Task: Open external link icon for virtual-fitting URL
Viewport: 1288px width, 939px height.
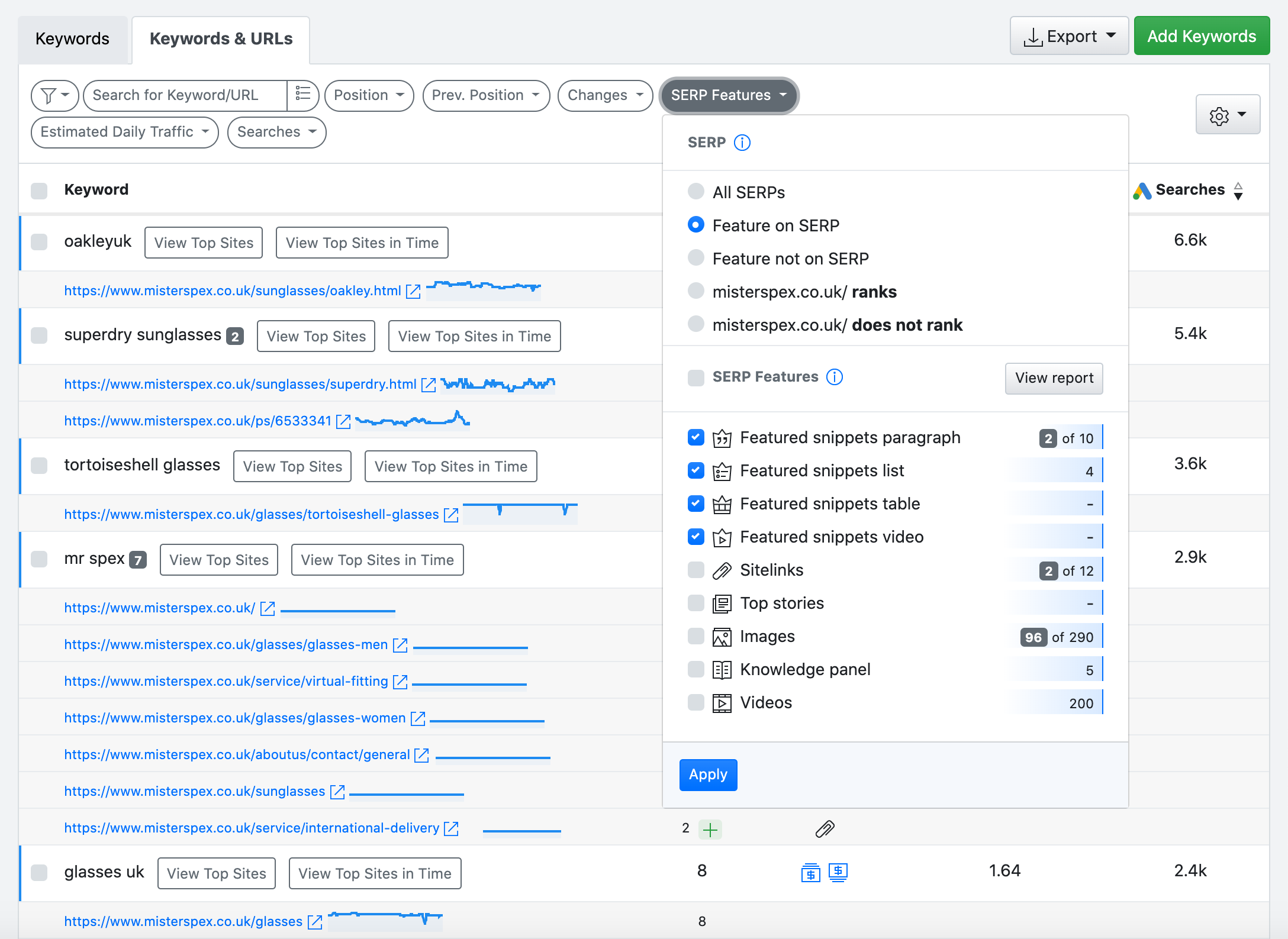Action: click(400, 682)
